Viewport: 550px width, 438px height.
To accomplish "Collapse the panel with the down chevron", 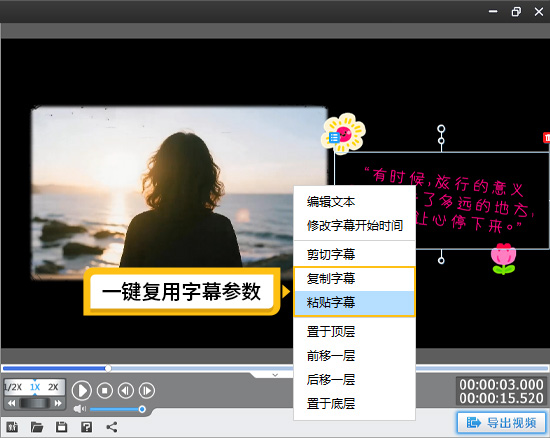I will click(x=275, y=375).
